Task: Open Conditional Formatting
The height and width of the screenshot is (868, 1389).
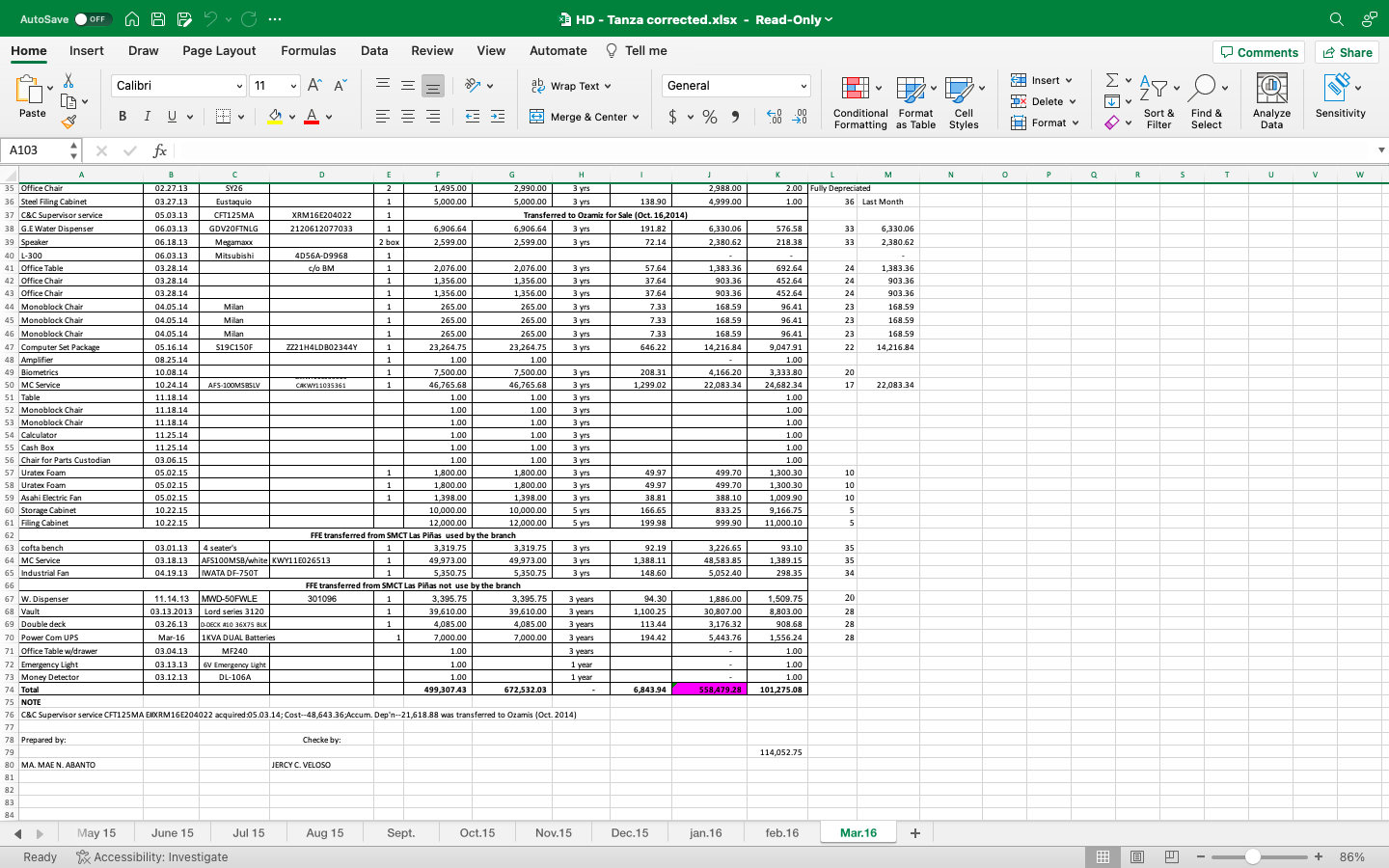Action: [860, 102]
